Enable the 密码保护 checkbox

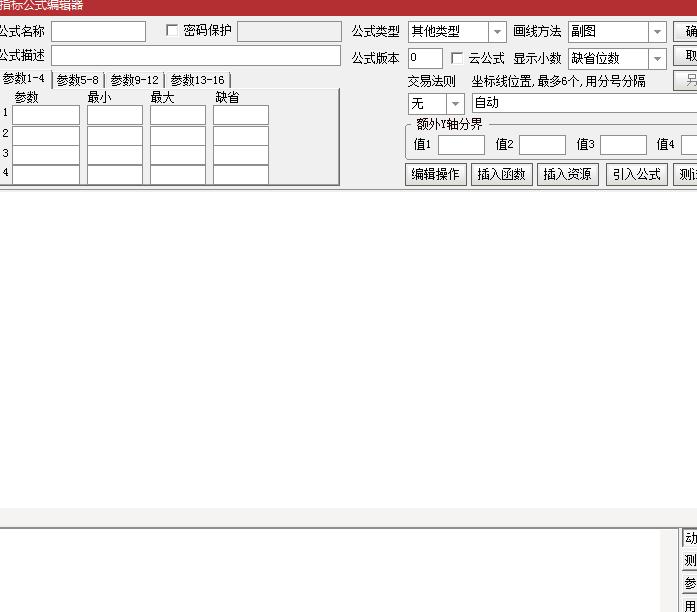coord(172,30)
